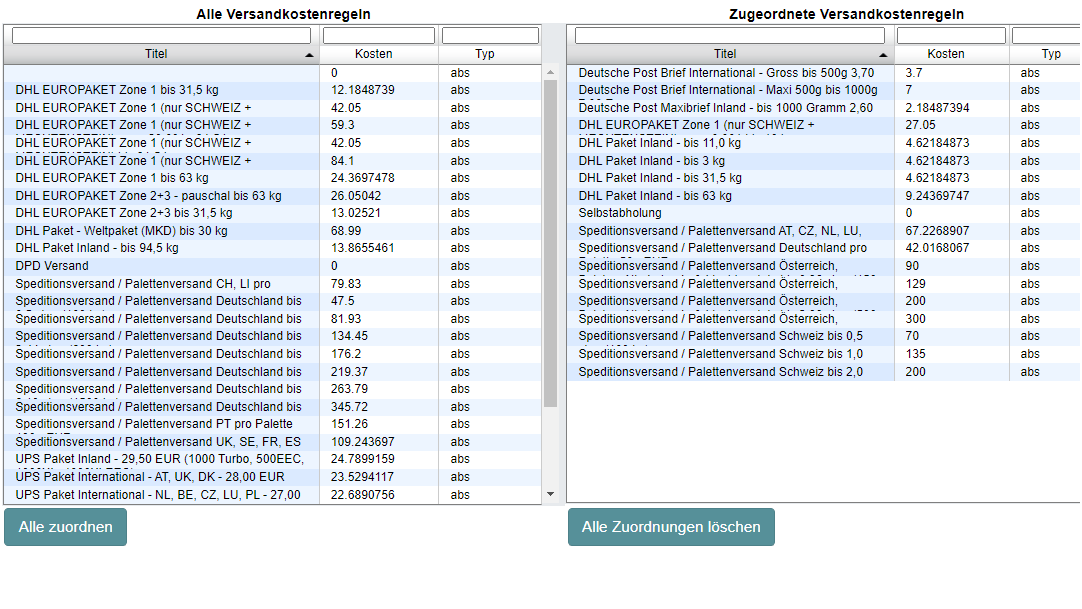The image size is (1082, 609).
Task: Click scrollbar down arrow of left table
Action: (x=550, y=494)
